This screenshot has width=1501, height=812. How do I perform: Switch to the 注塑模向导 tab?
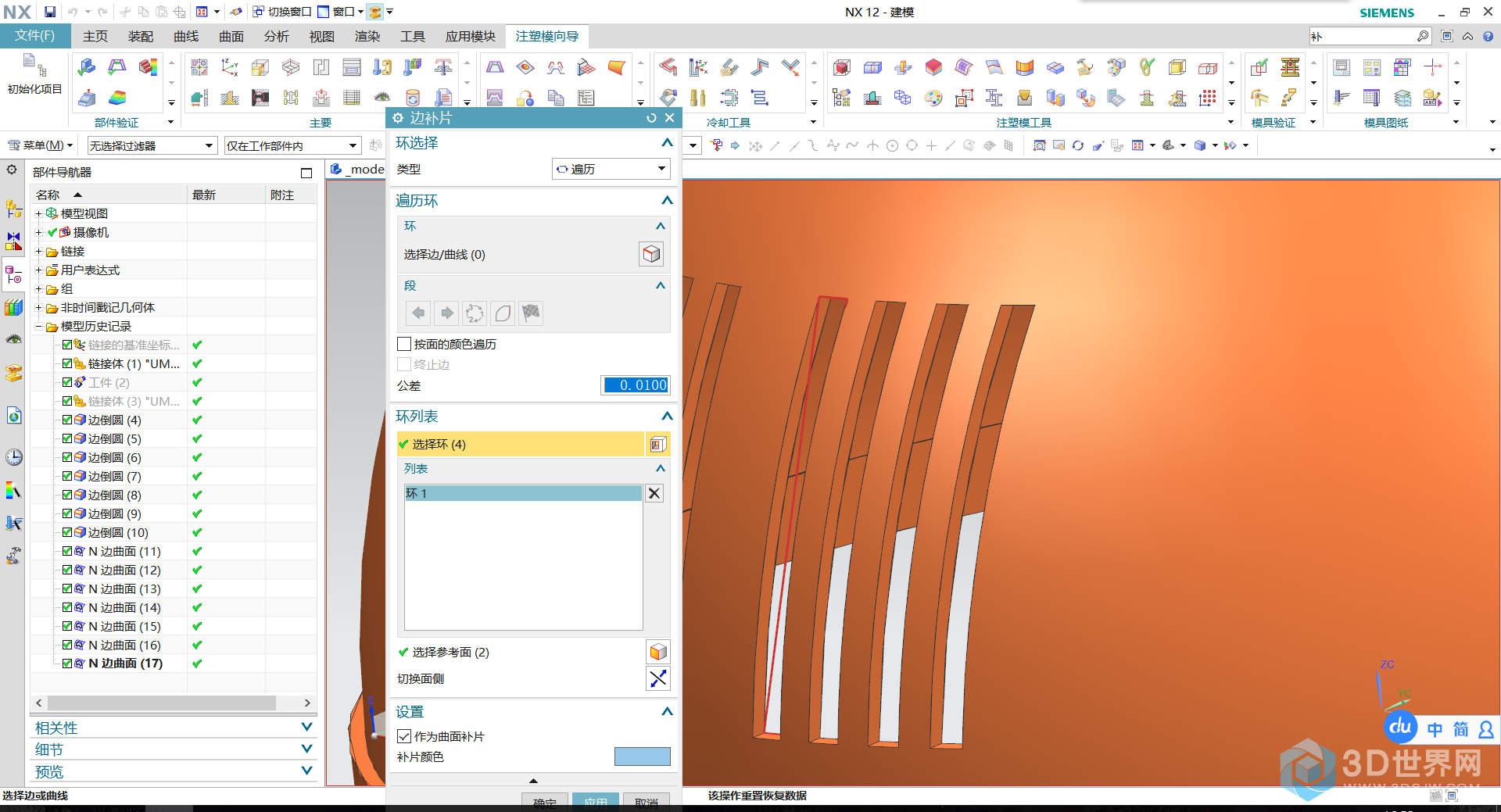(x=547, y=36)
